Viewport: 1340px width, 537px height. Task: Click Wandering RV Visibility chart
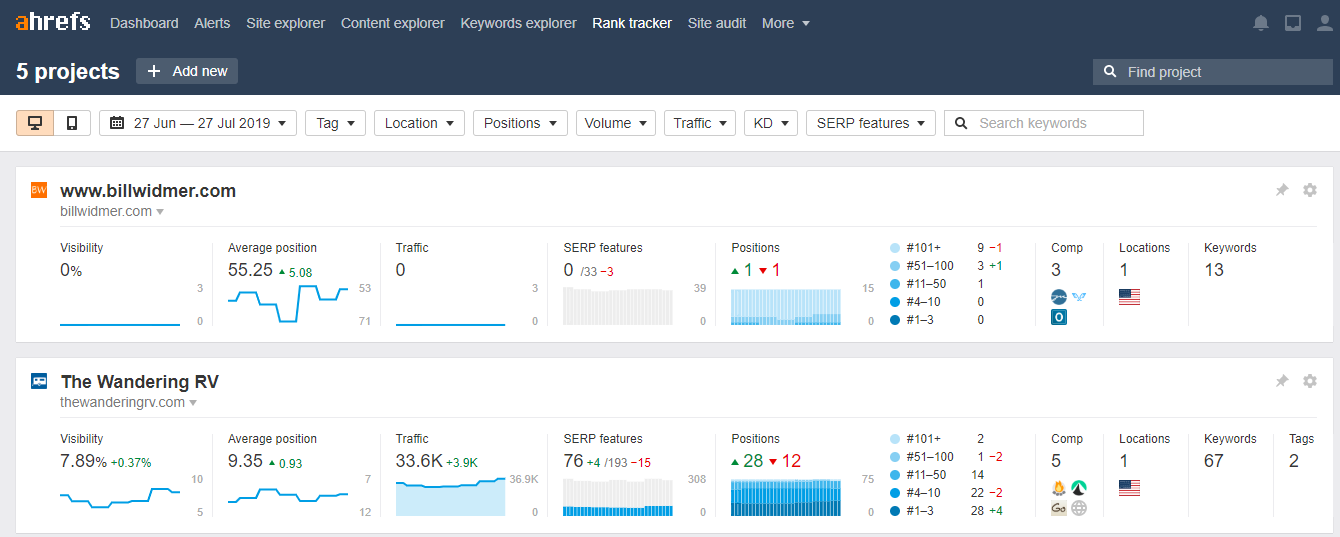(x=120, y=496)
